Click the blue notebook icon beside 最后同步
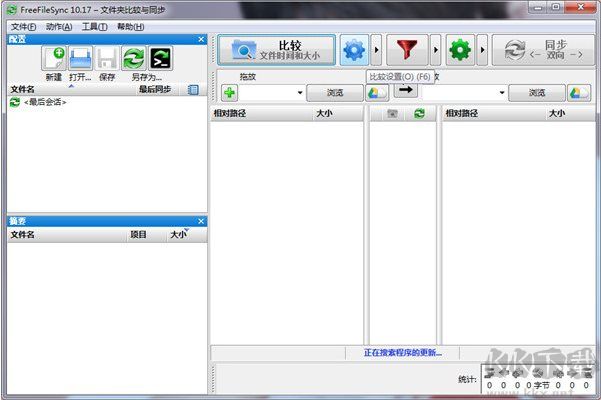This screenshot has height=400, width=601. point(193,90)
